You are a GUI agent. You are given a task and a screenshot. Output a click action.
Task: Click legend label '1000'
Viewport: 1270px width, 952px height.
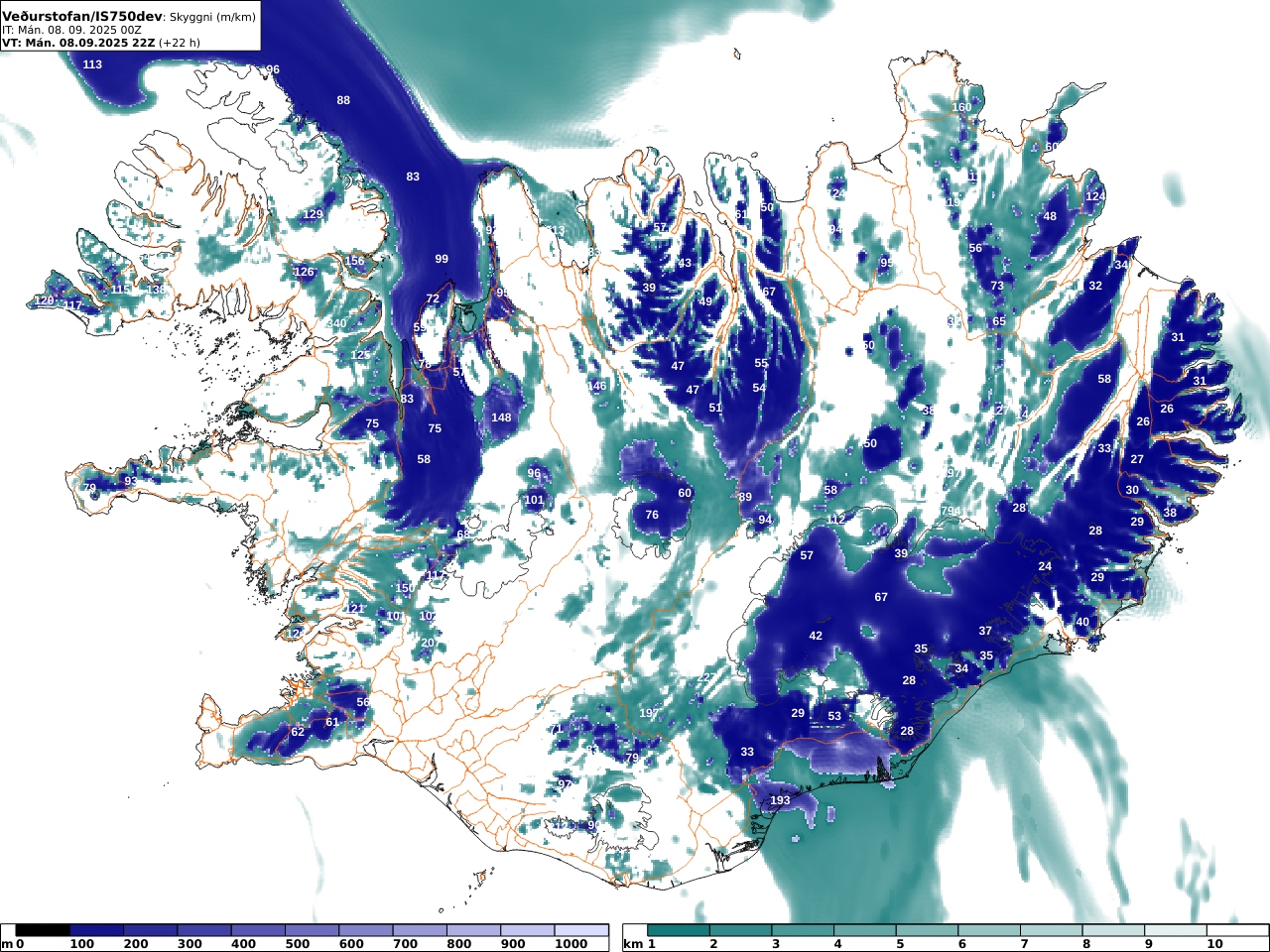click(571, 944)
